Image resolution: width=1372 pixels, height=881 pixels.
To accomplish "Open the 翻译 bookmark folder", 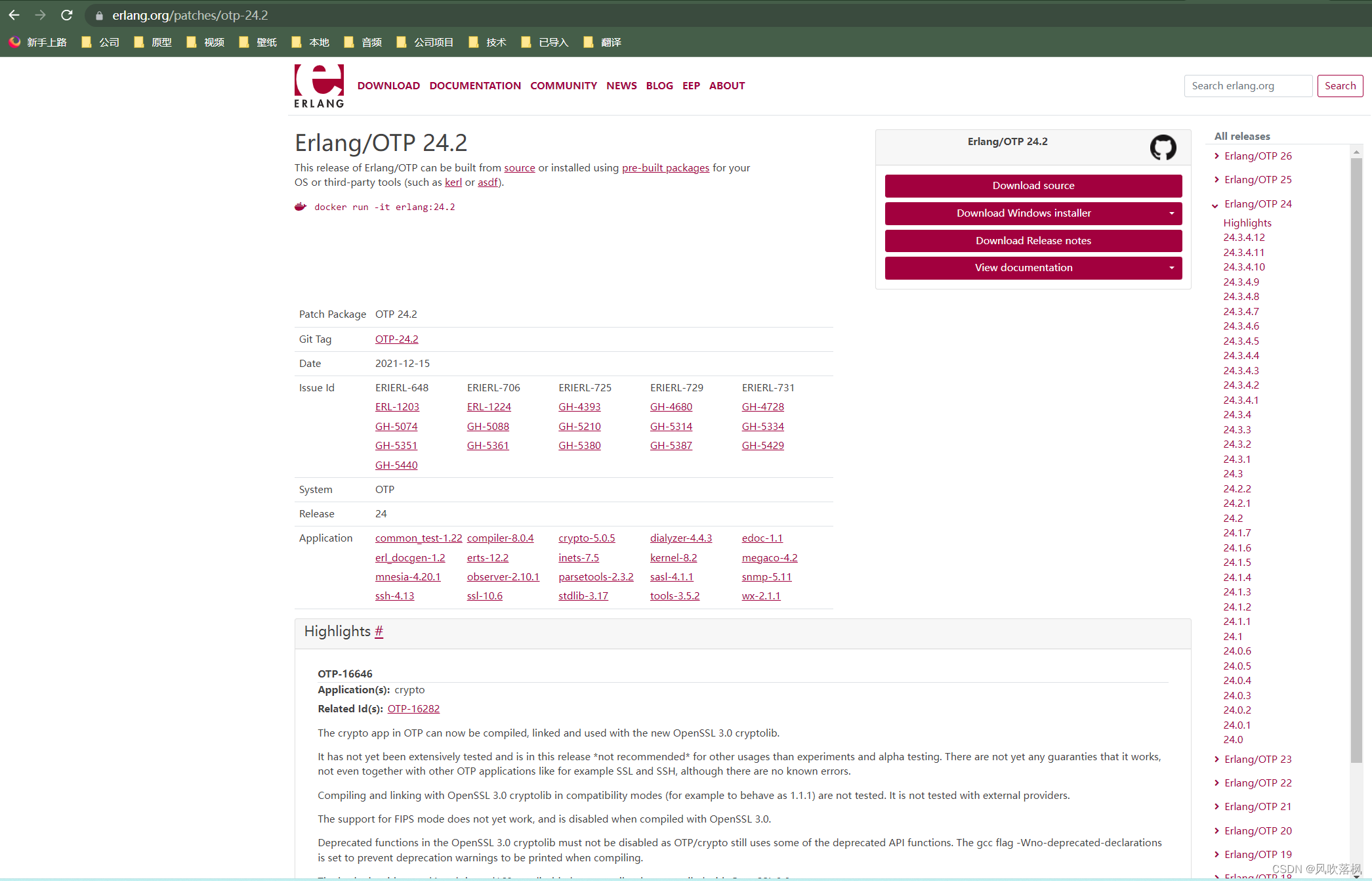I will coord(602,42).
